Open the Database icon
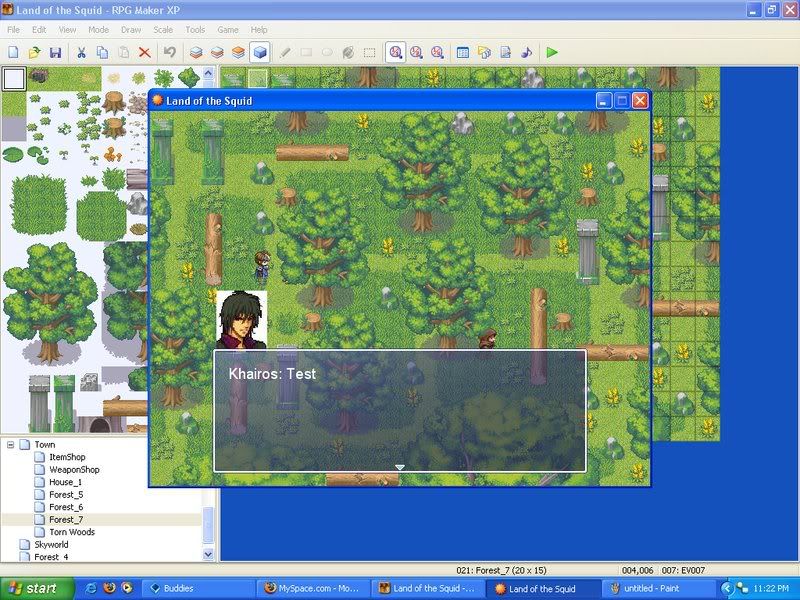Screen dimensions: 800x600 pyautogui.click(x=463, y=52)
